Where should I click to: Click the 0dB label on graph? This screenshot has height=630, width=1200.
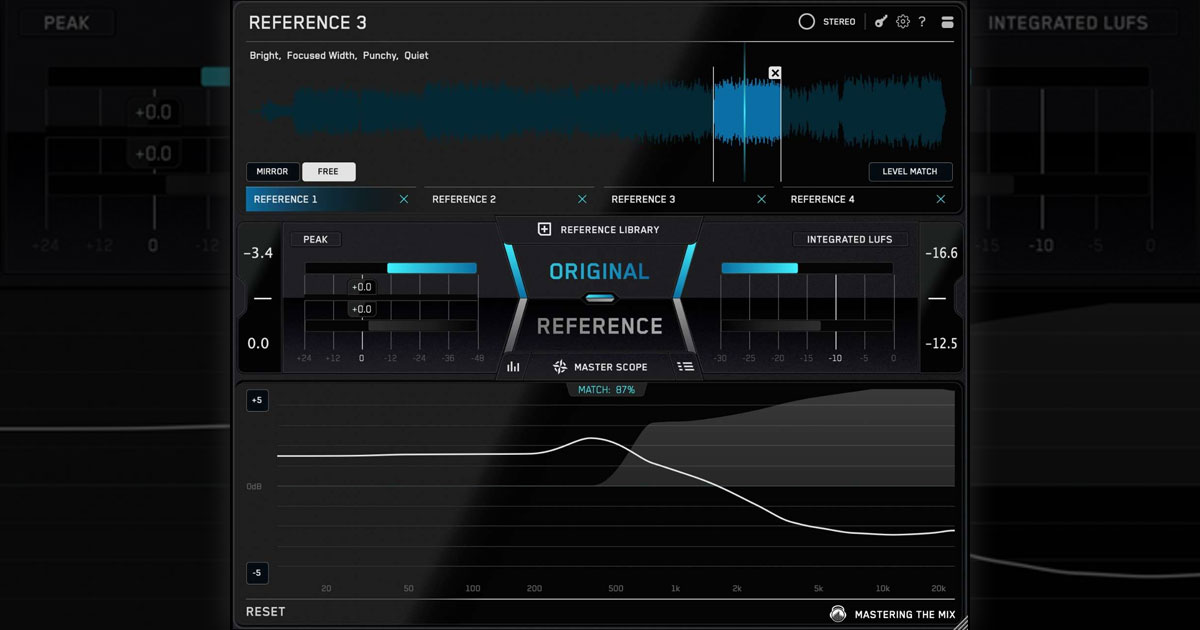(255, 486)
